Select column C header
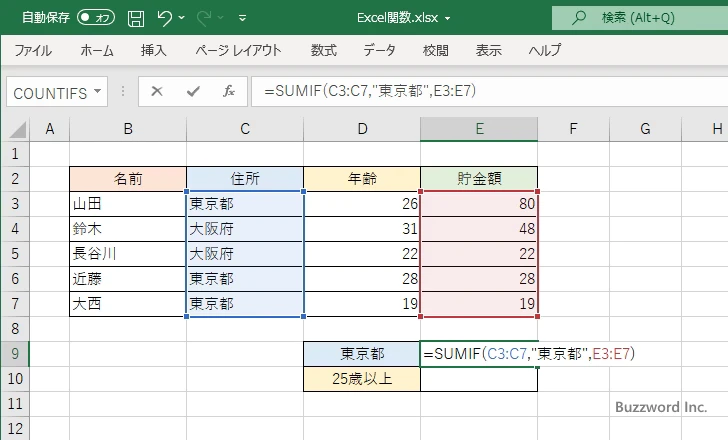Screen dimensions: 728x440 (245, 129)
